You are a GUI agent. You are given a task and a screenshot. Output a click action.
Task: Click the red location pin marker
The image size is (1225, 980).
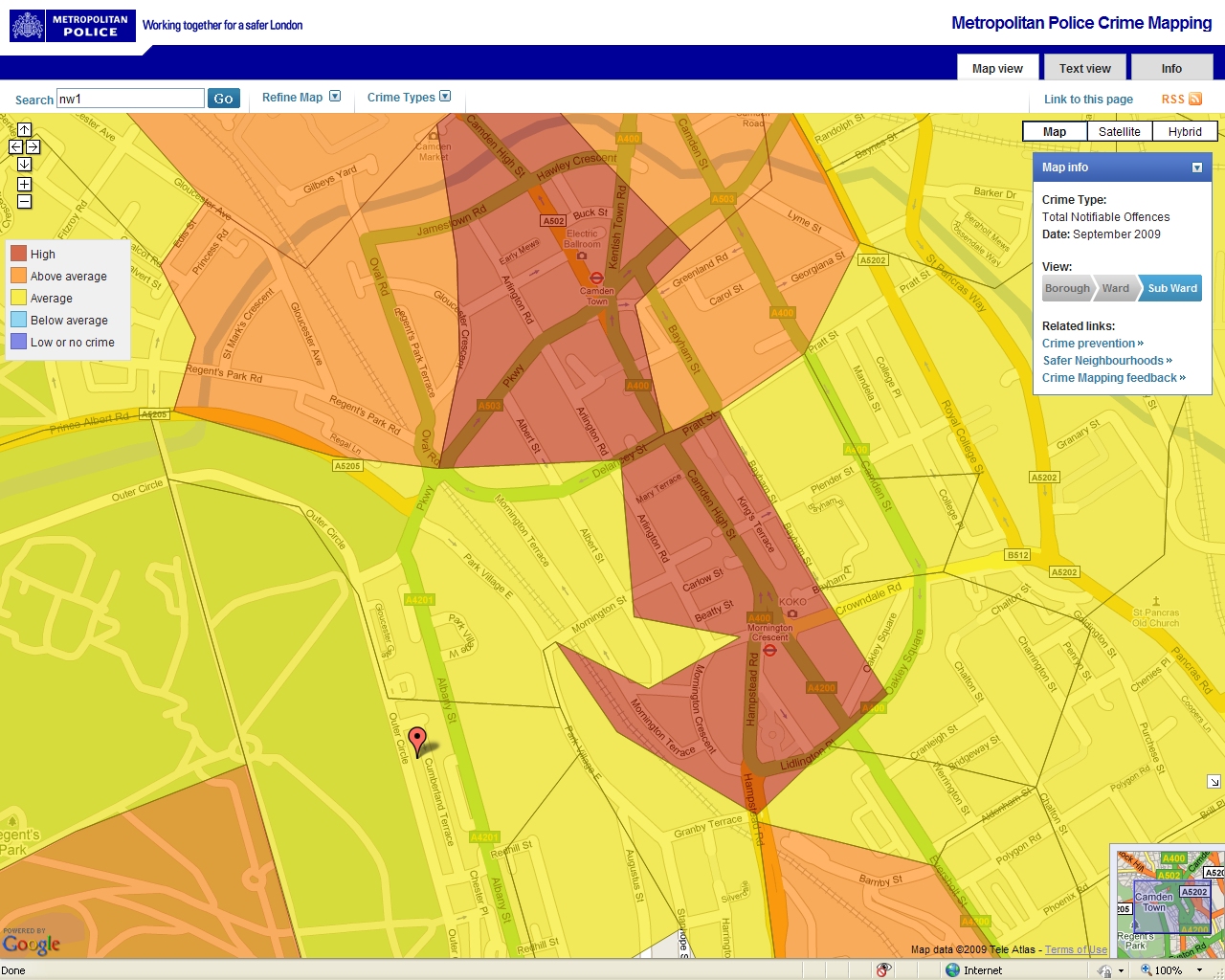417,740
